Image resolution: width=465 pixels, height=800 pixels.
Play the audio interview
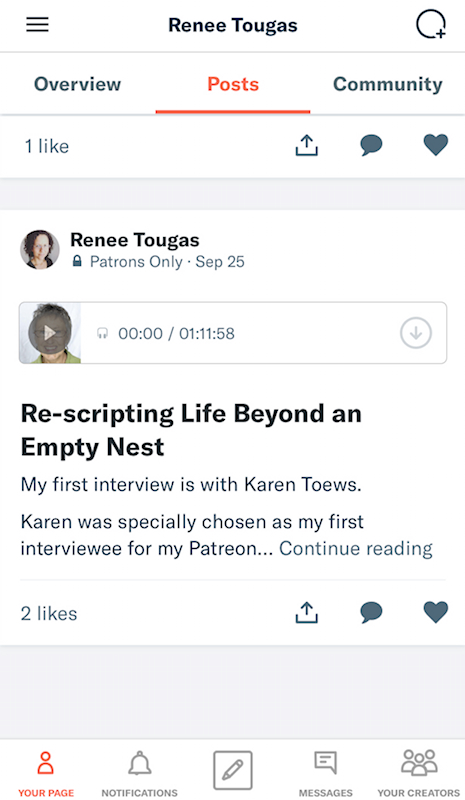(x=50, y=333)
